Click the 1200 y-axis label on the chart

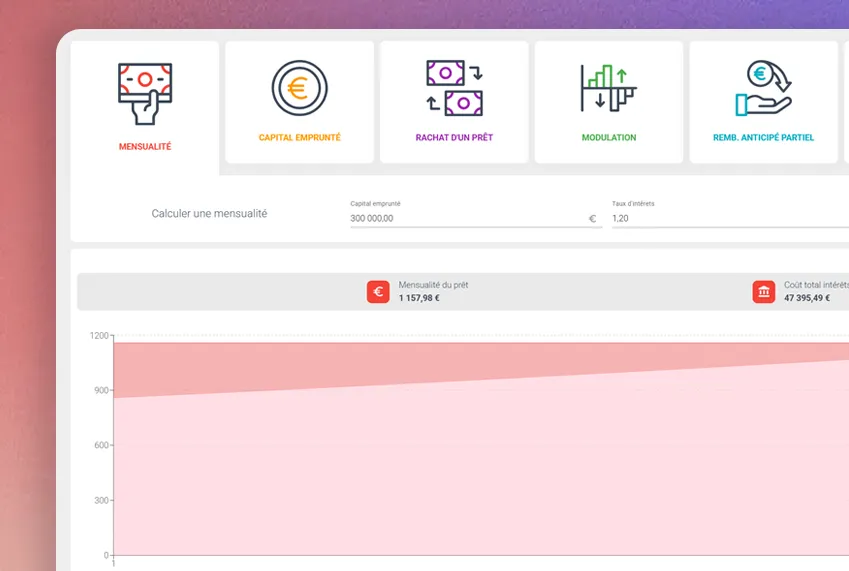pos(99,336)
